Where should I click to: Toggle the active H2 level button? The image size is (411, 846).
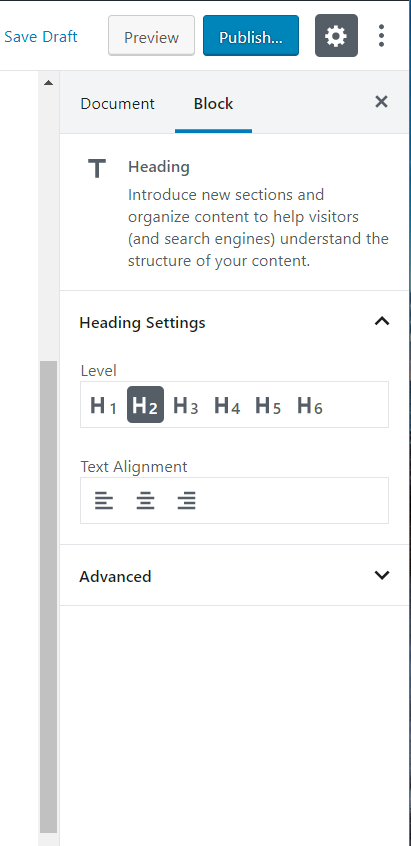pyautogui.click(x=145, y=405)
